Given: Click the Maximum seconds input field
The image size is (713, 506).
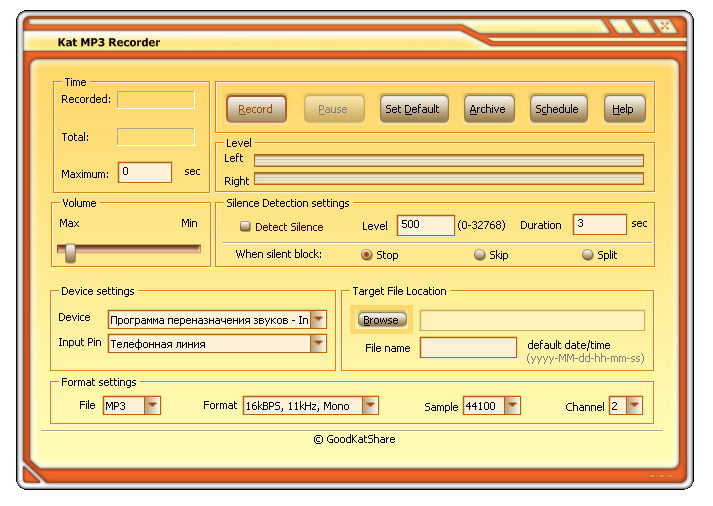Looking at the screenshot, I should click(145, 172).
